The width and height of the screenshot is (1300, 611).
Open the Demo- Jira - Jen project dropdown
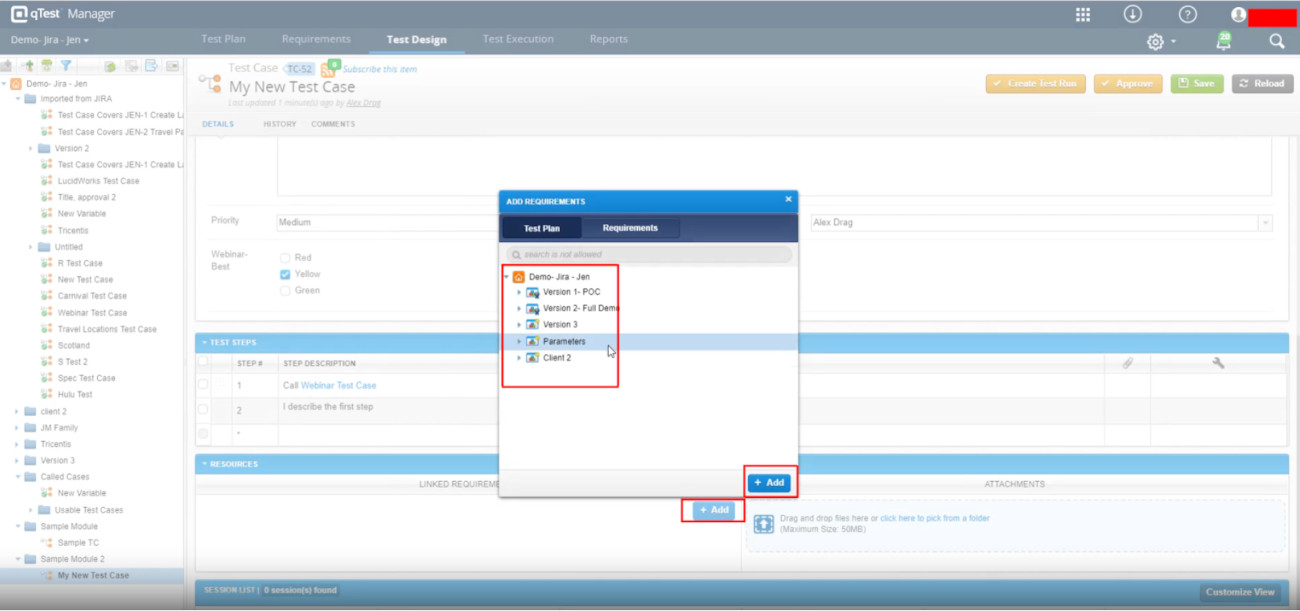click(50, 40)
